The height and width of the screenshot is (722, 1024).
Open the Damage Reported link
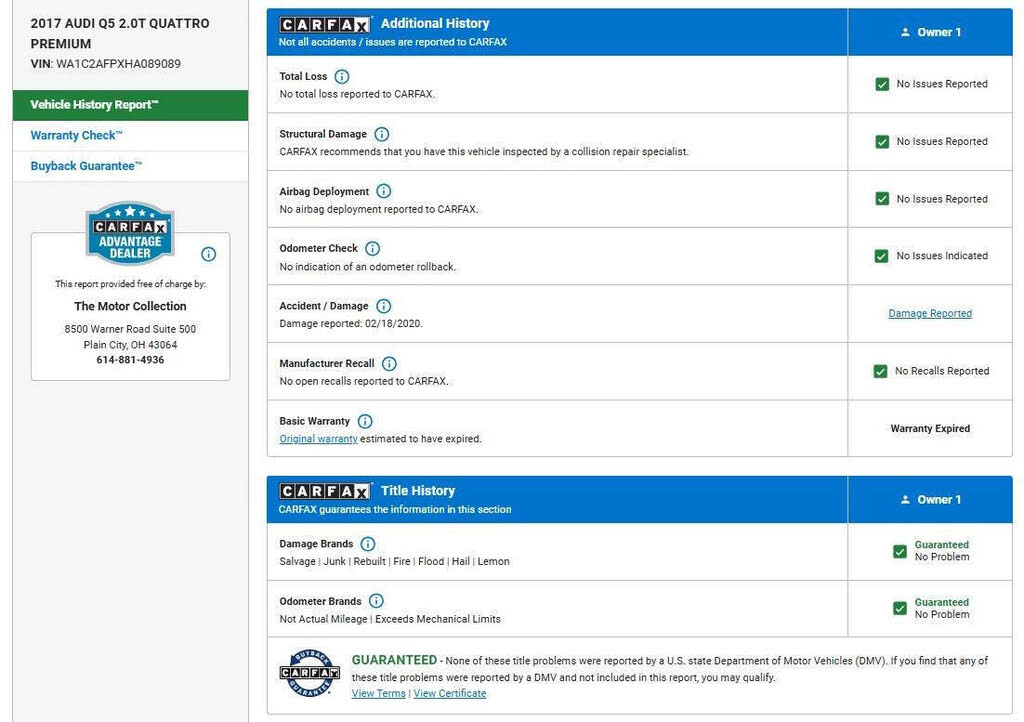[x=930, y=314]
